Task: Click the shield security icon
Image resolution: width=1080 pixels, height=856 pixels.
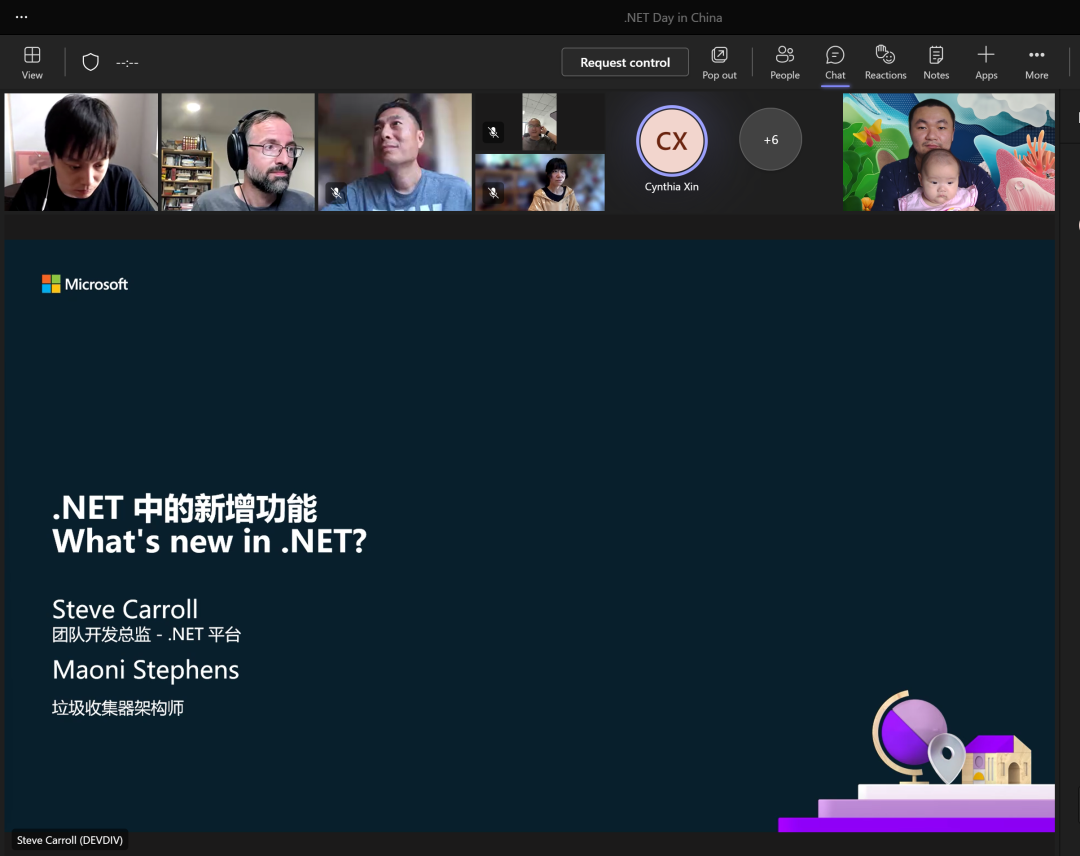Action: click(90, 63)
